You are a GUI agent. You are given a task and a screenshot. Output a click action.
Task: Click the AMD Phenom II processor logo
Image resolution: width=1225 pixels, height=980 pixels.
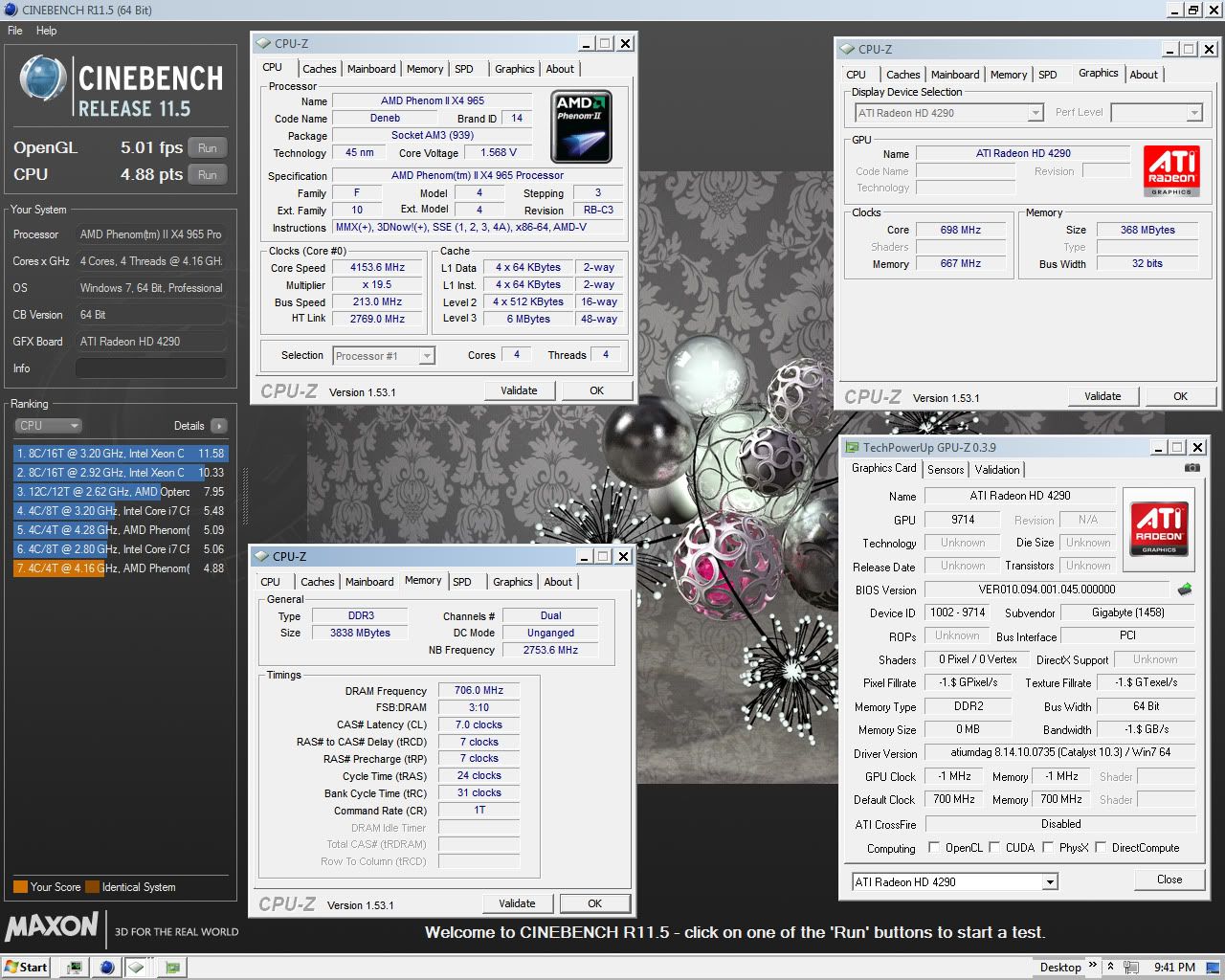[581, 125]
